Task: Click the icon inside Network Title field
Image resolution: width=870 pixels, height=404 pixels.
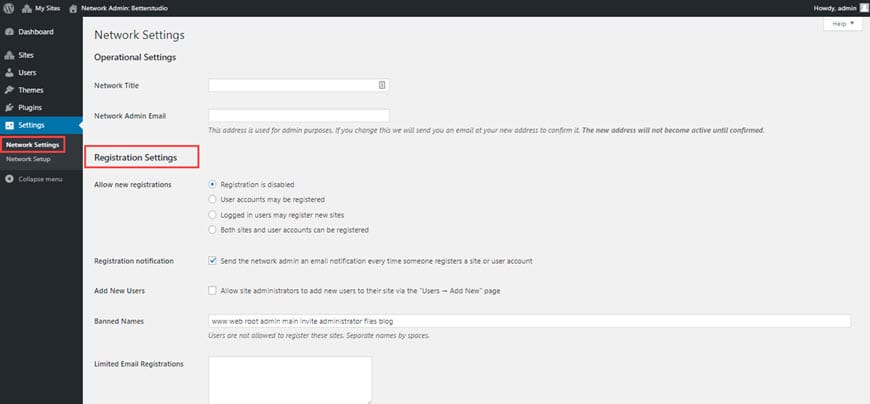Action: [x=382, y=85]
